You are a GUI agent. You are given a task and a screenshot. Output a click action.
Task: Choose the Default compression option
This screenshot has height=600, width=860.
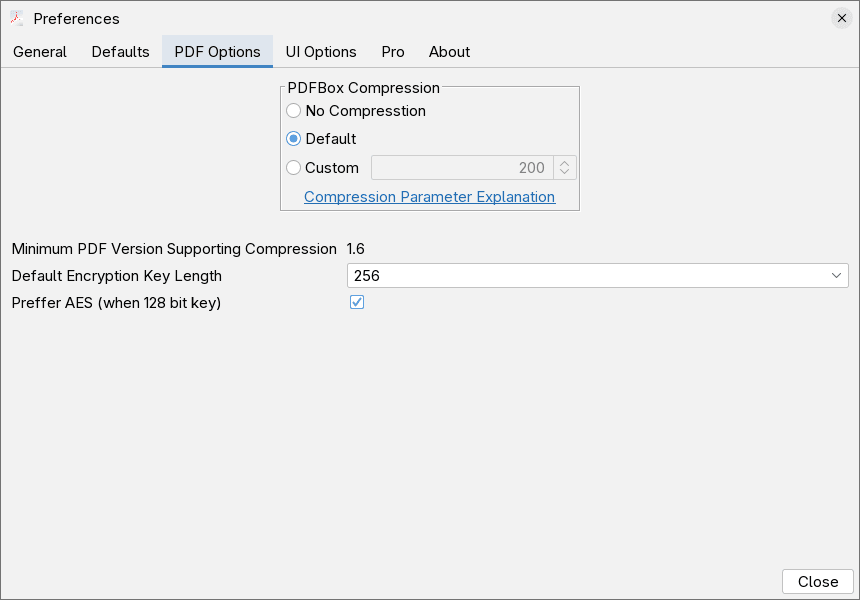[x=293, y=139]
